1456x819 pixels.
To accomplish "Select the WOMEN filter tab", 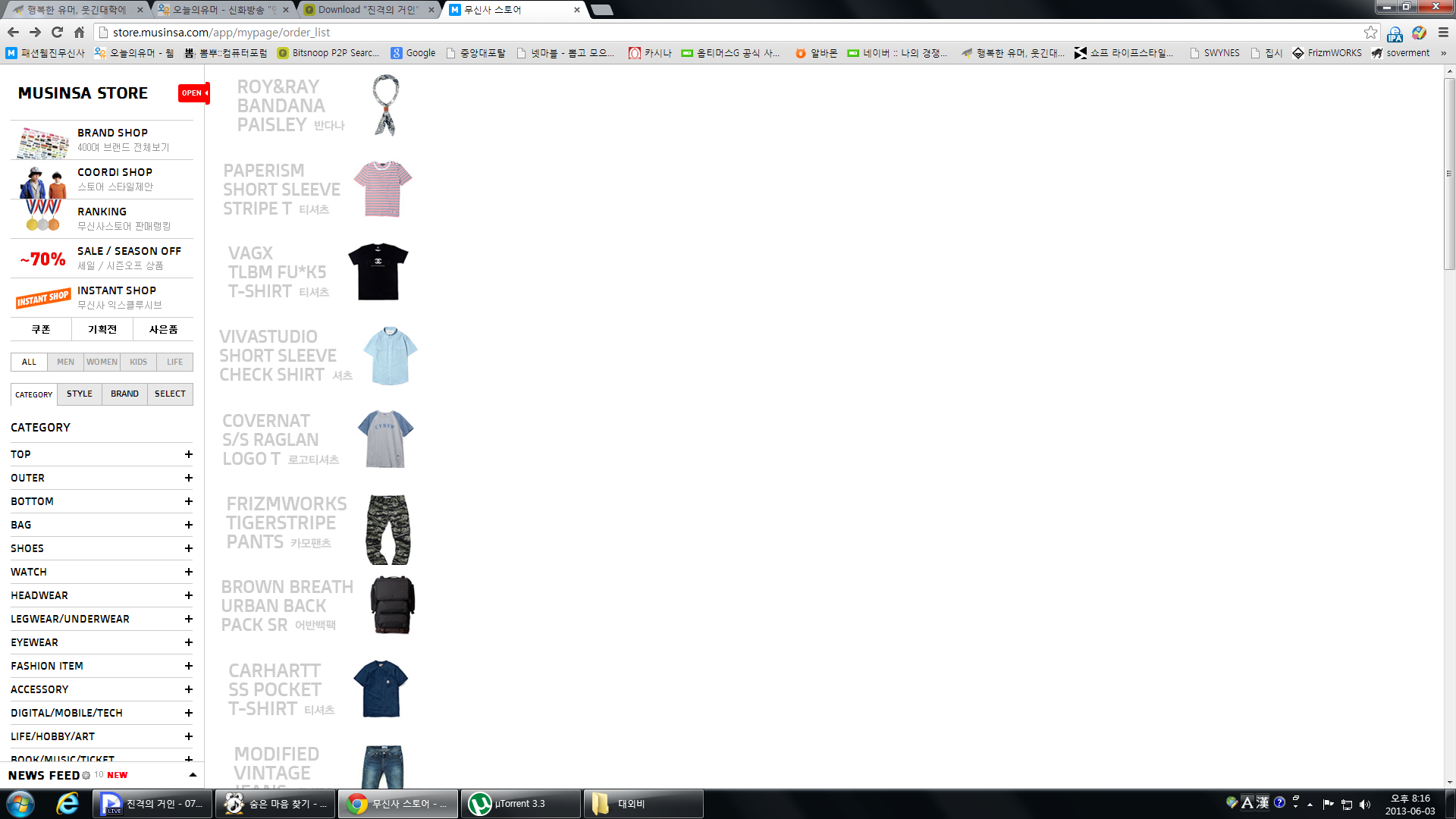I will coord(102,362).
